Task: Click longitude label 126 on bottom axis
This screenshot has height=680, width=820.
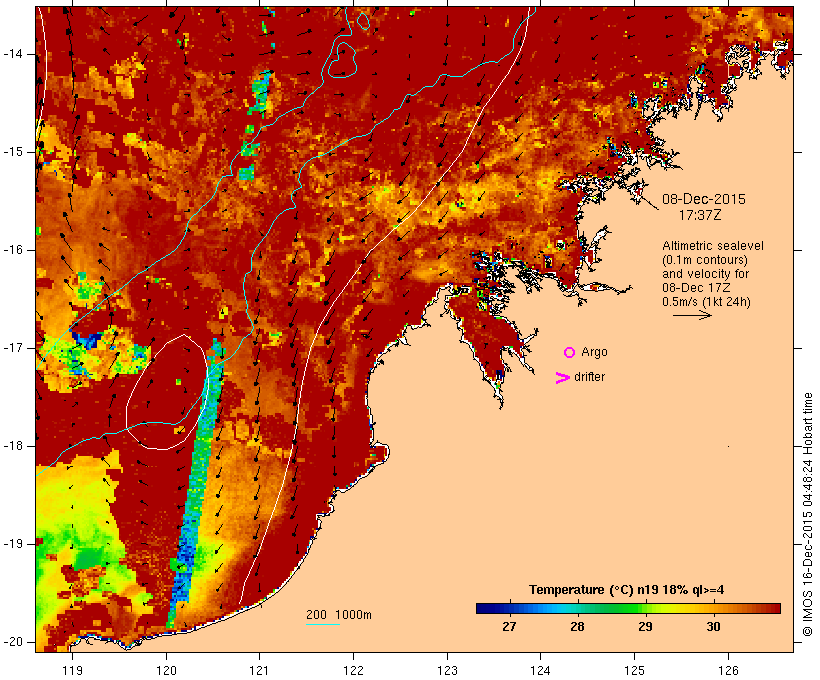Action: click(x=728, y=671)
